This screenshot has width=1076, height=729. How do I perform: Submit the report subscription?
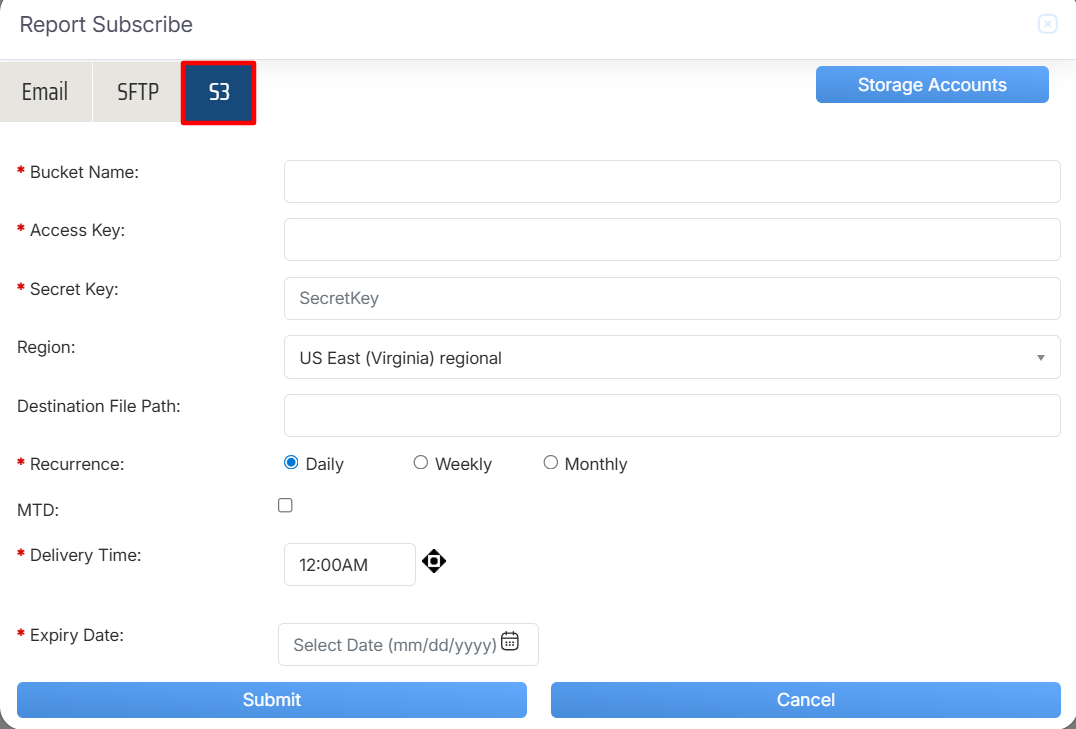tap(272, 700)
